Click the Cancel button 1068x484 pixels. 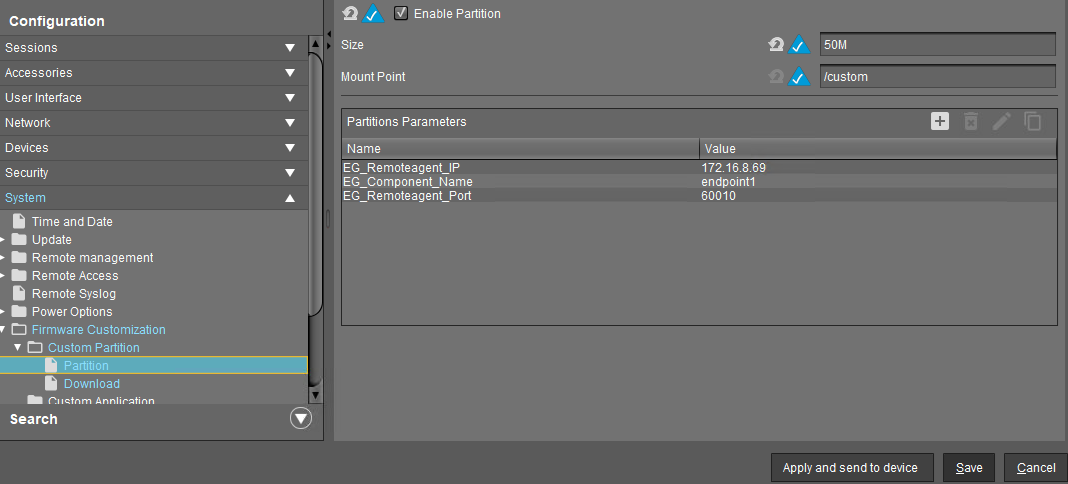pos(1035,468)
